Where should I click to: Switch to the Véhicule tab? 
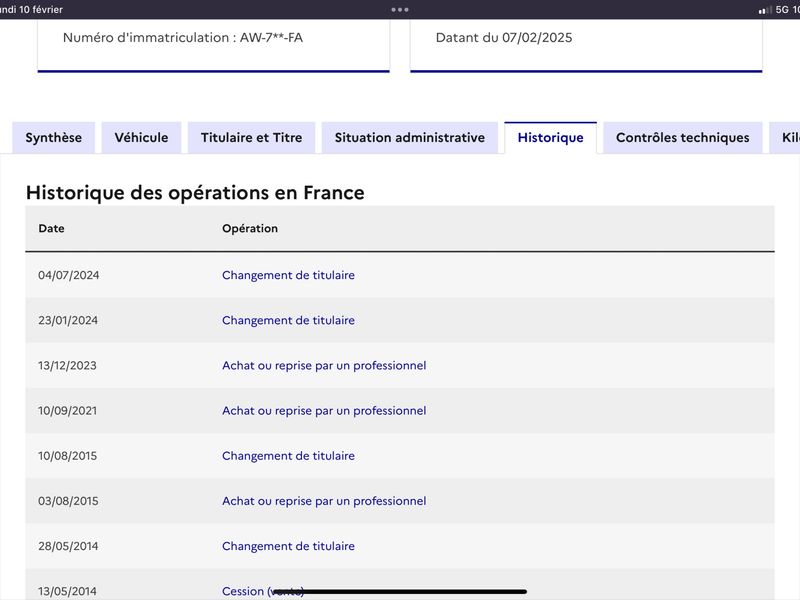click(141, 138)
